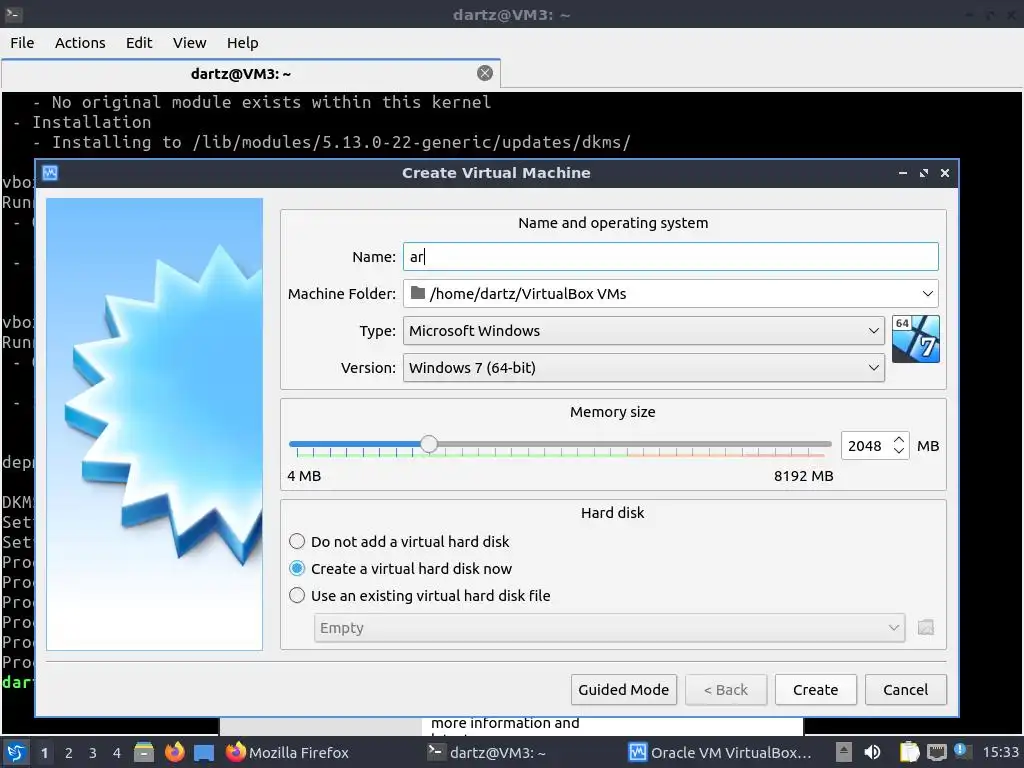Open the start menu bird icon

click(16, 752)
